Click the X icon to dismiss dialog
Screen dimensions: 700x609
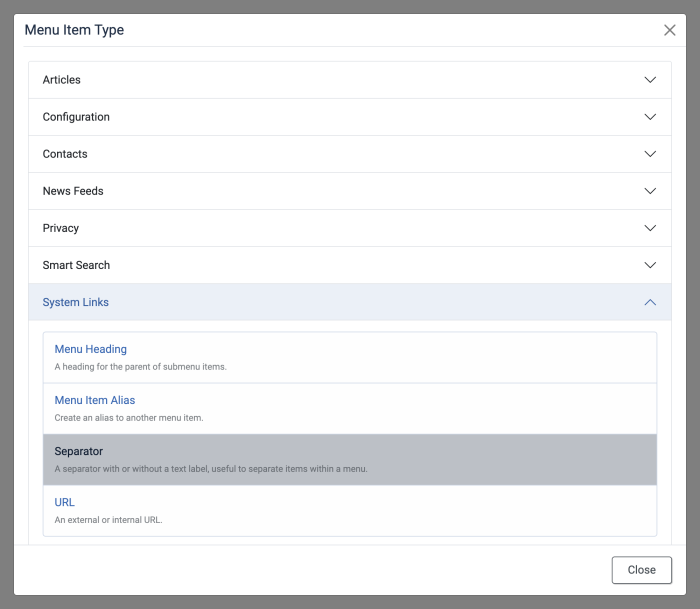670,30
